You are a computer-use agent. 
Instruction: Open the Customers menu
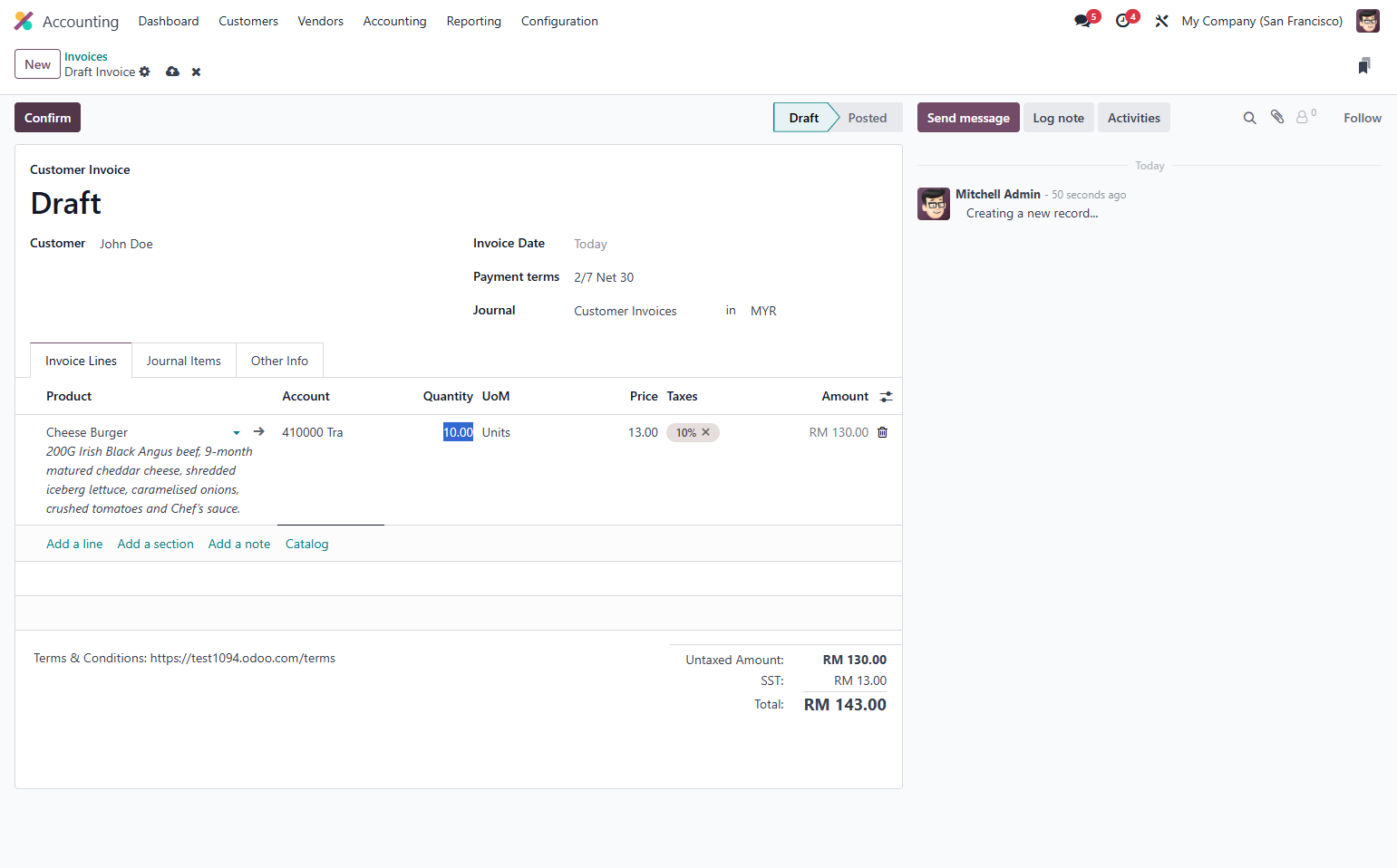[248, 21]
